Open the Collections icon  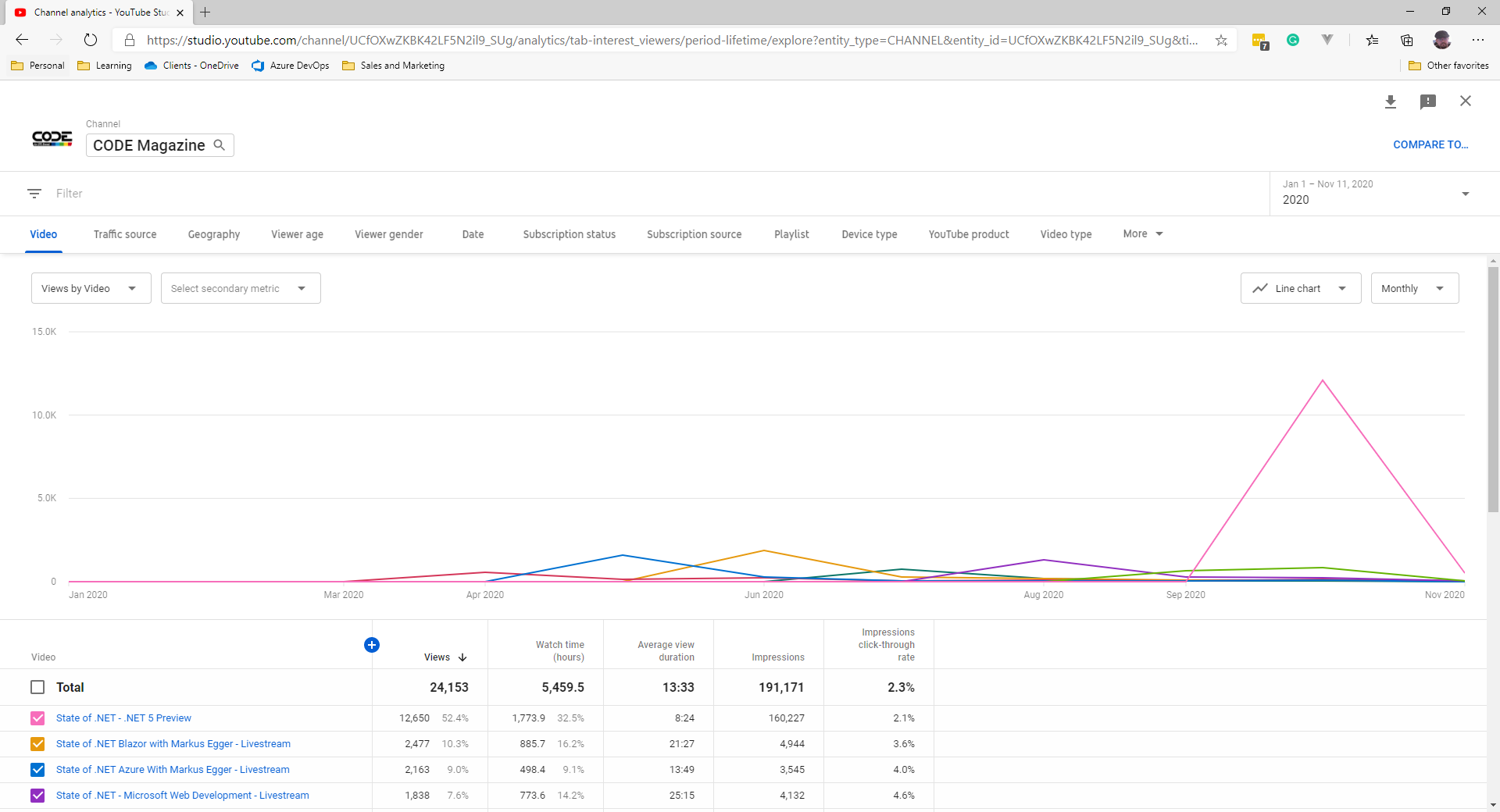pos(1407,40)
